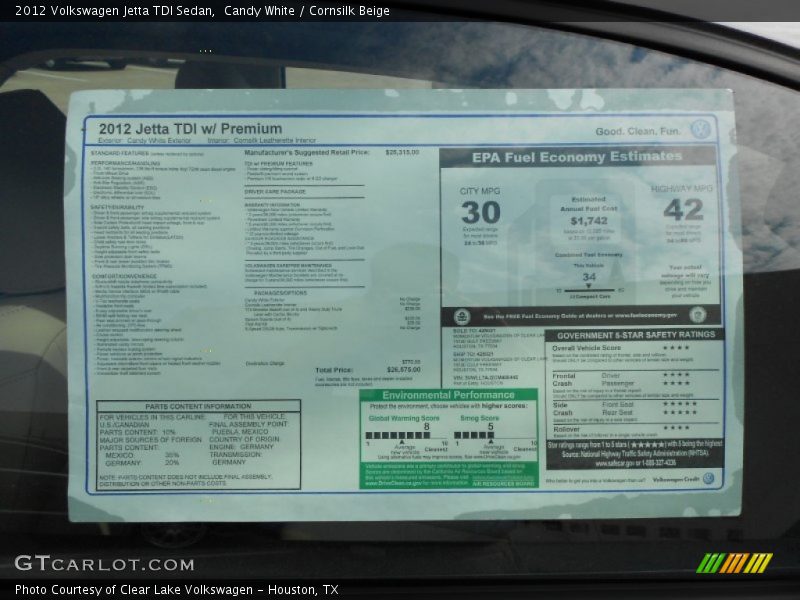The image size is (800, 600).
Task: Click the "Driver Care Package" heading
Action: (x=275, y=192)
